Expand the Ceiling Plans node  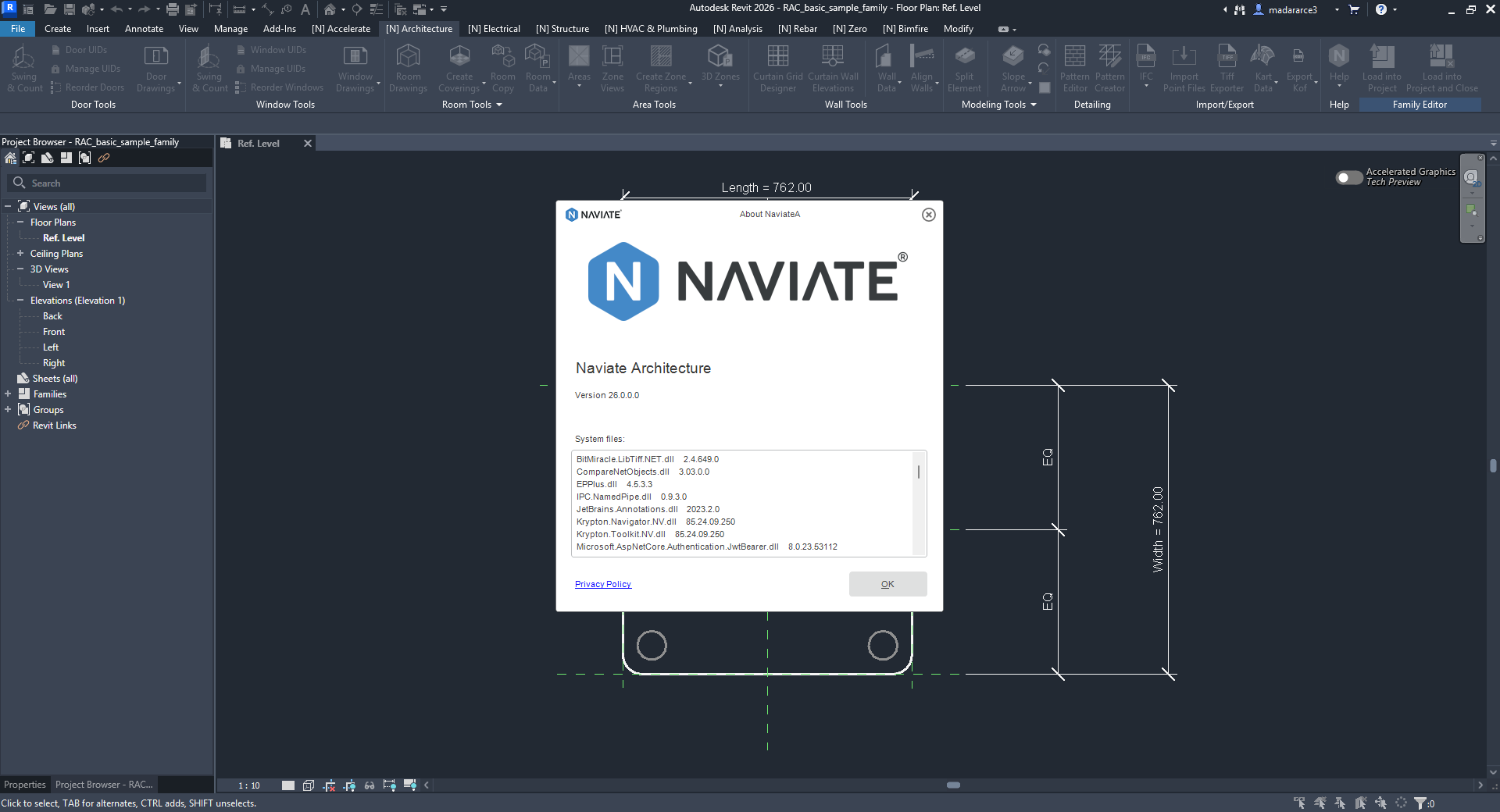(x=20, y=254)
